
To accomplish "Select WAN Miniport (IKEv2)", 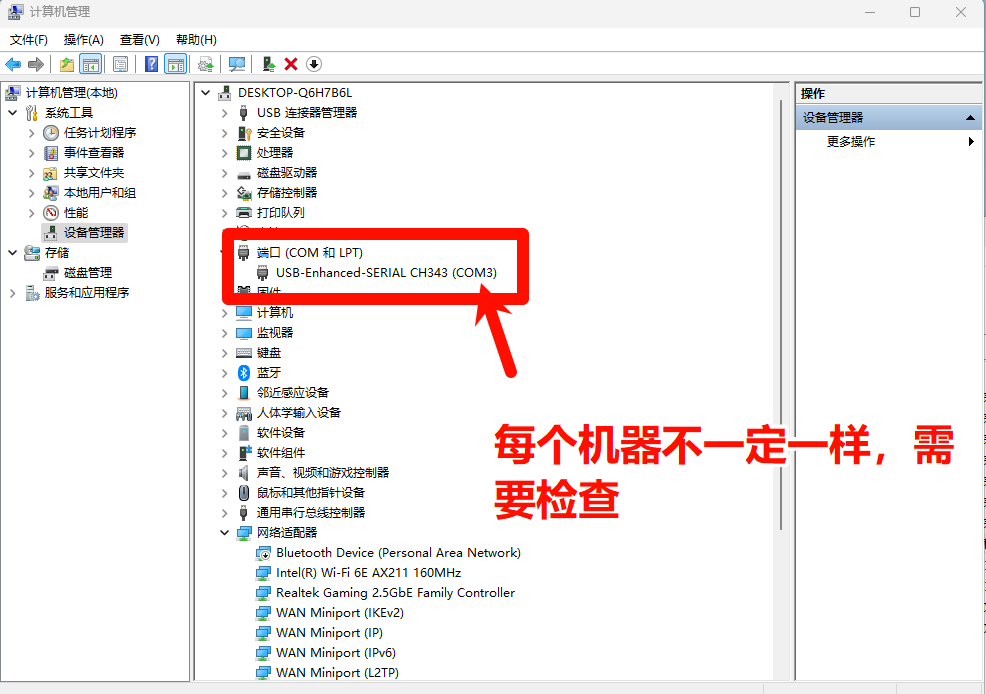I will (x=340, y=613).
